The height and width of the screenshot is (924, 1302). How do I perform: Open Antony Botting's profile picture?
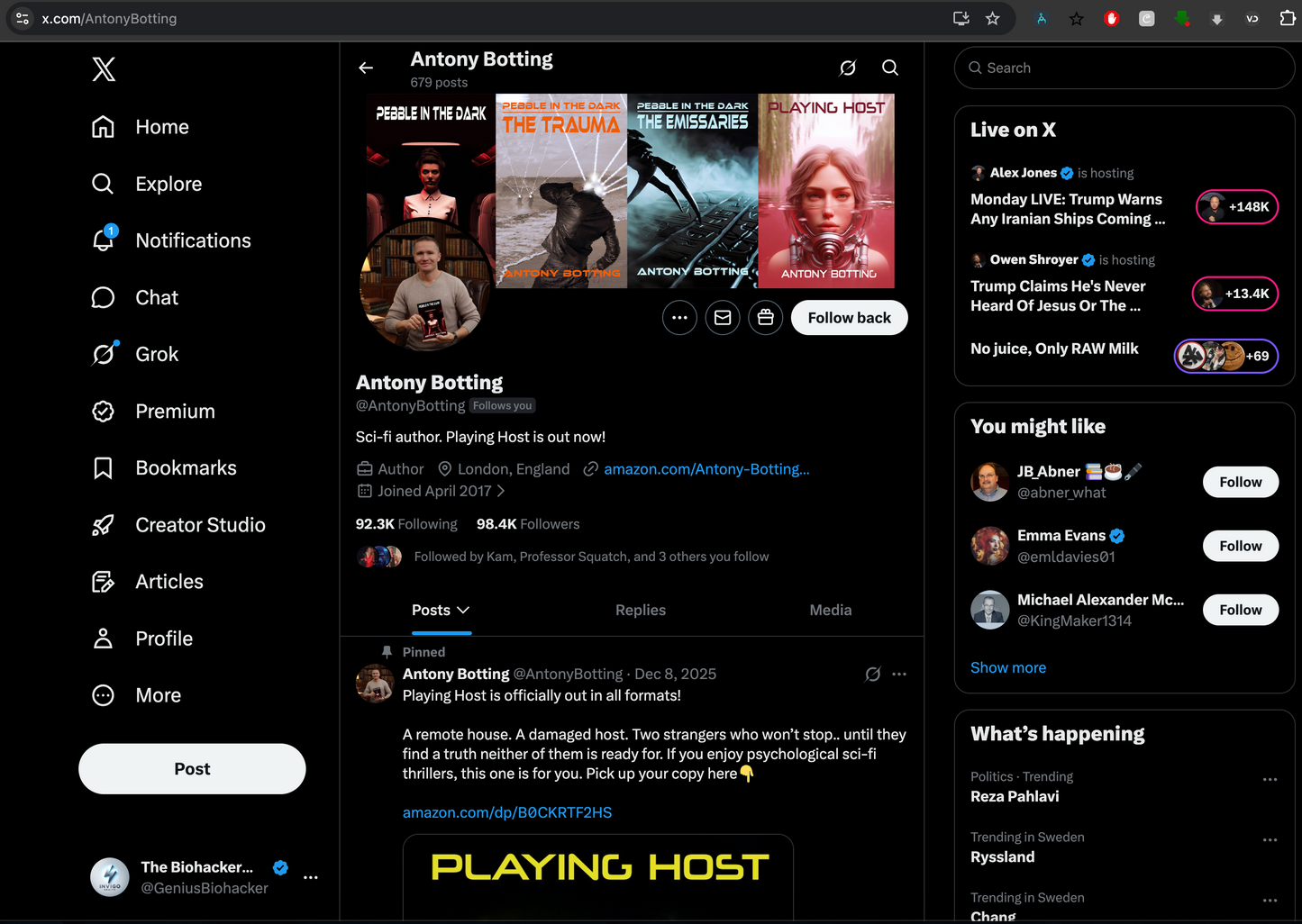point(426,285)
